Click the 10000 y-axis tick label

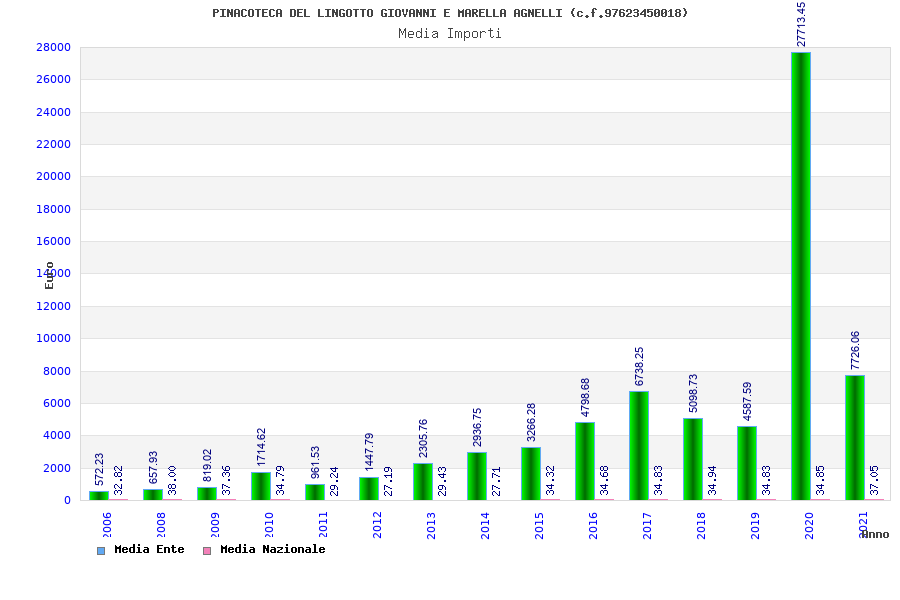[x=53, y=339]
